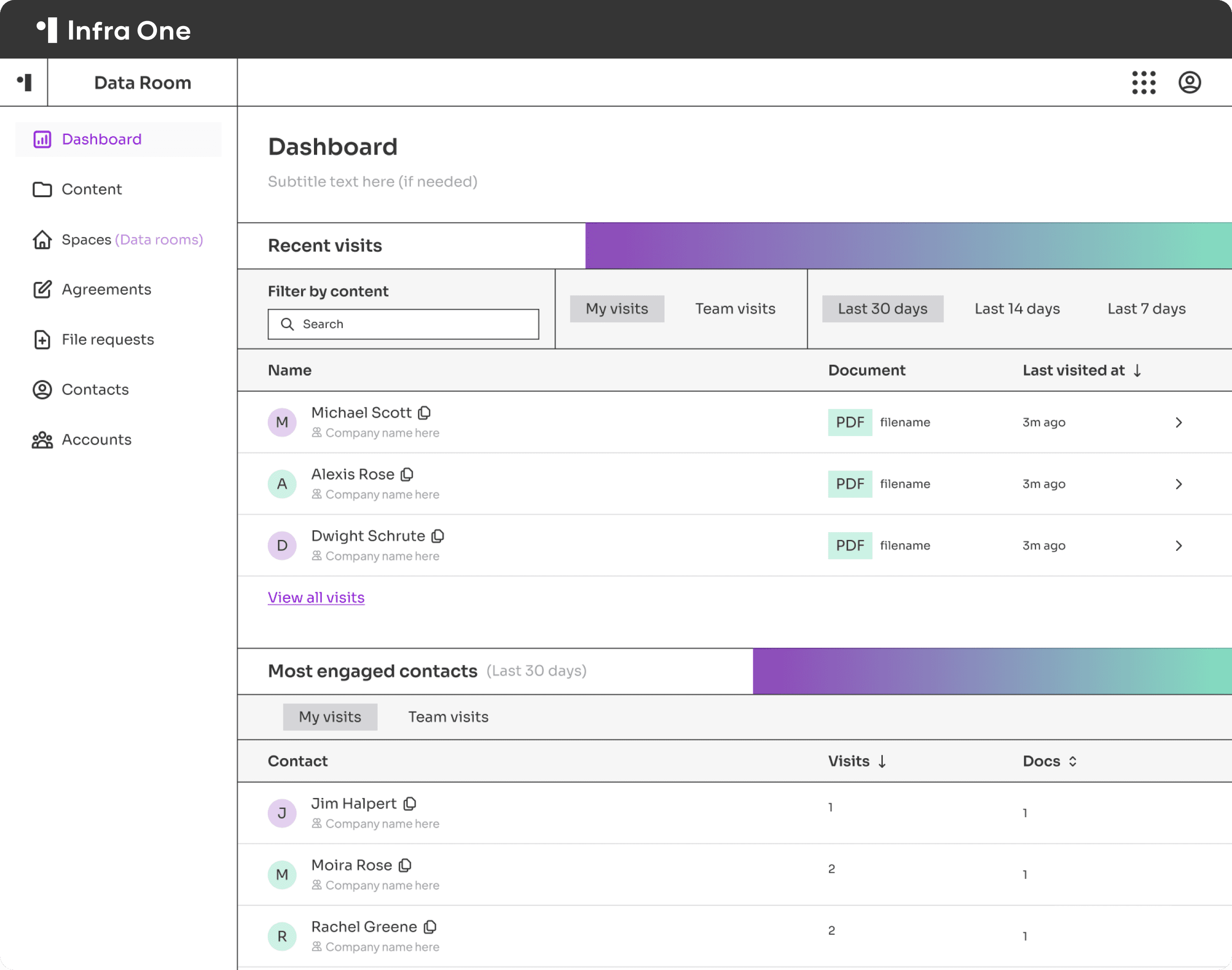This screenshot has height=970, width=1232.
Task: Switch Recent visits to Team visits
Action: [735, 309]
